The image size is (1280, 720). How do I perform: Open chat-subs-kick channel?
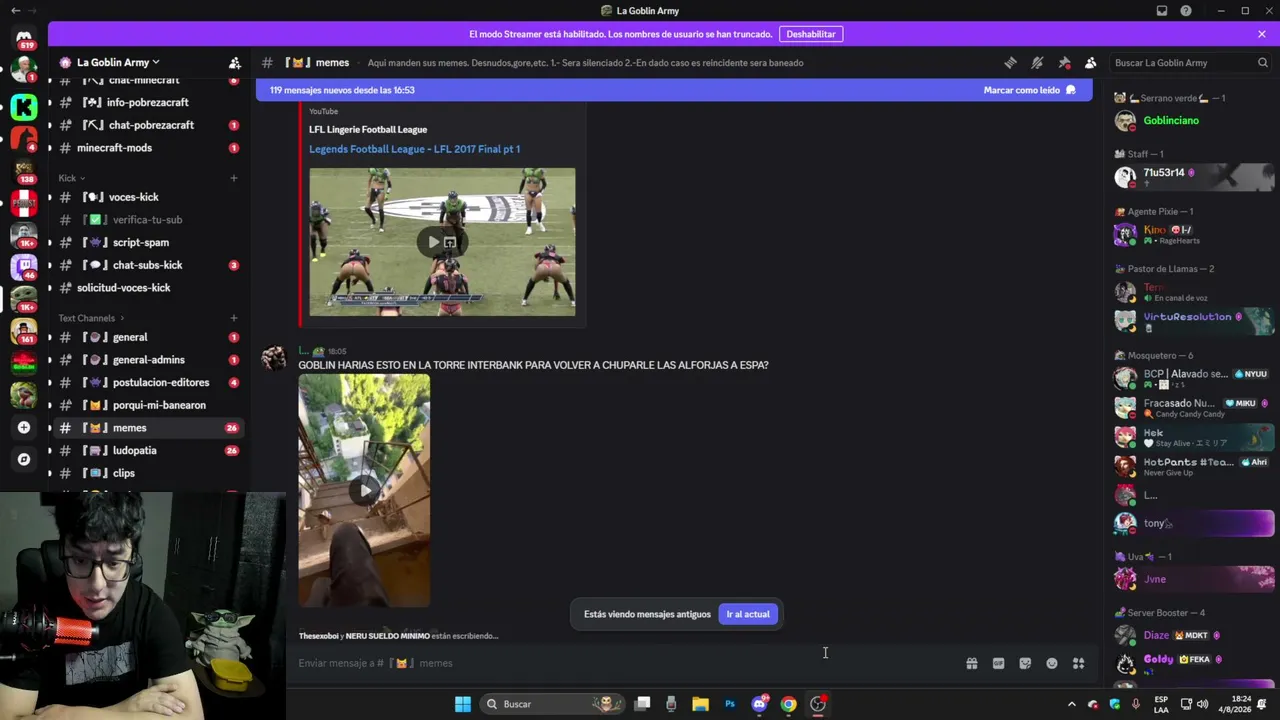[x=147, y=265]
